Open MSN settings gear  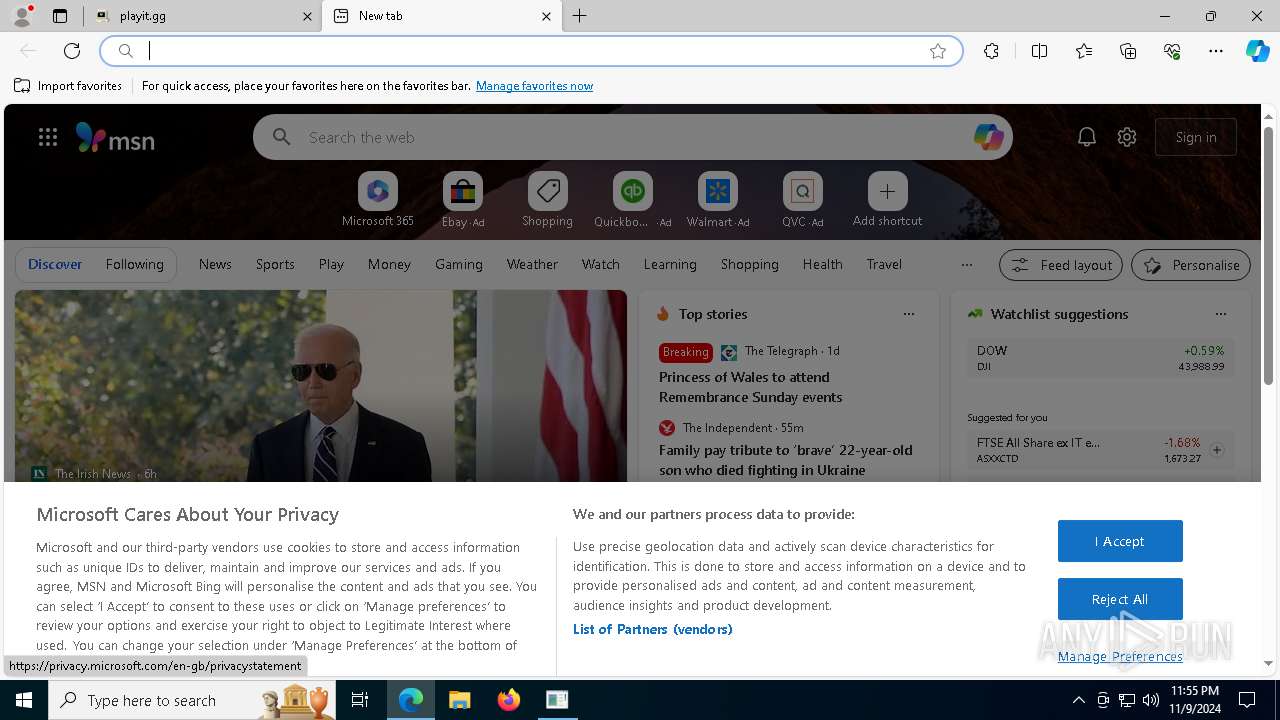[x=1127, y=137]
